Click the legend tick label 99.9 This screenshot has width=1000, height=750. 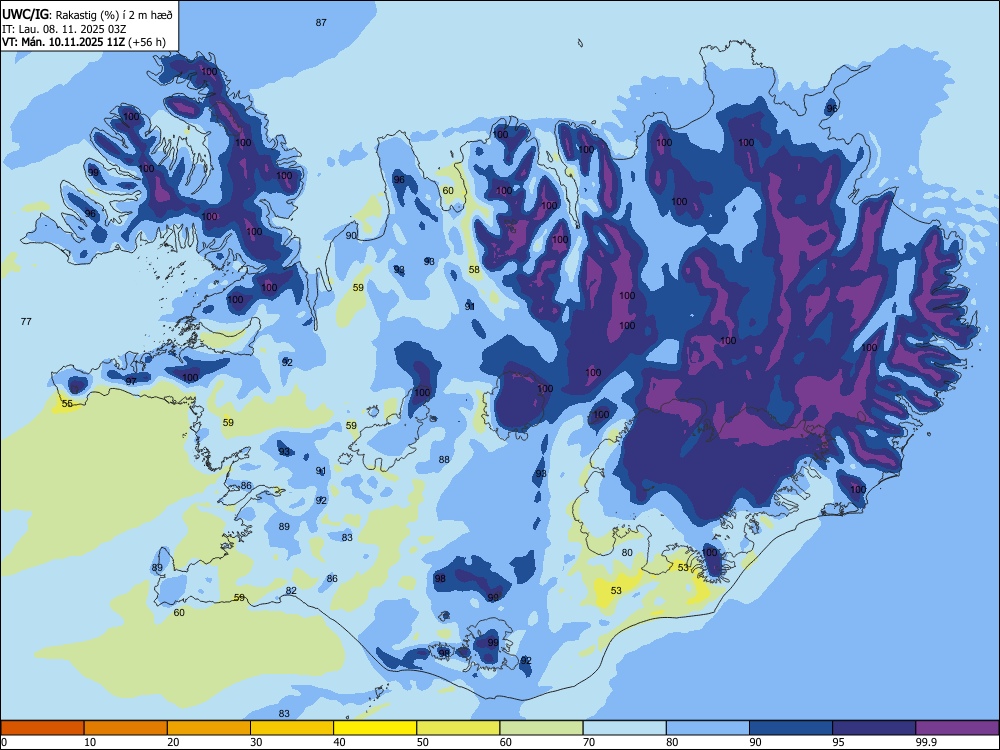coord(926,742)
